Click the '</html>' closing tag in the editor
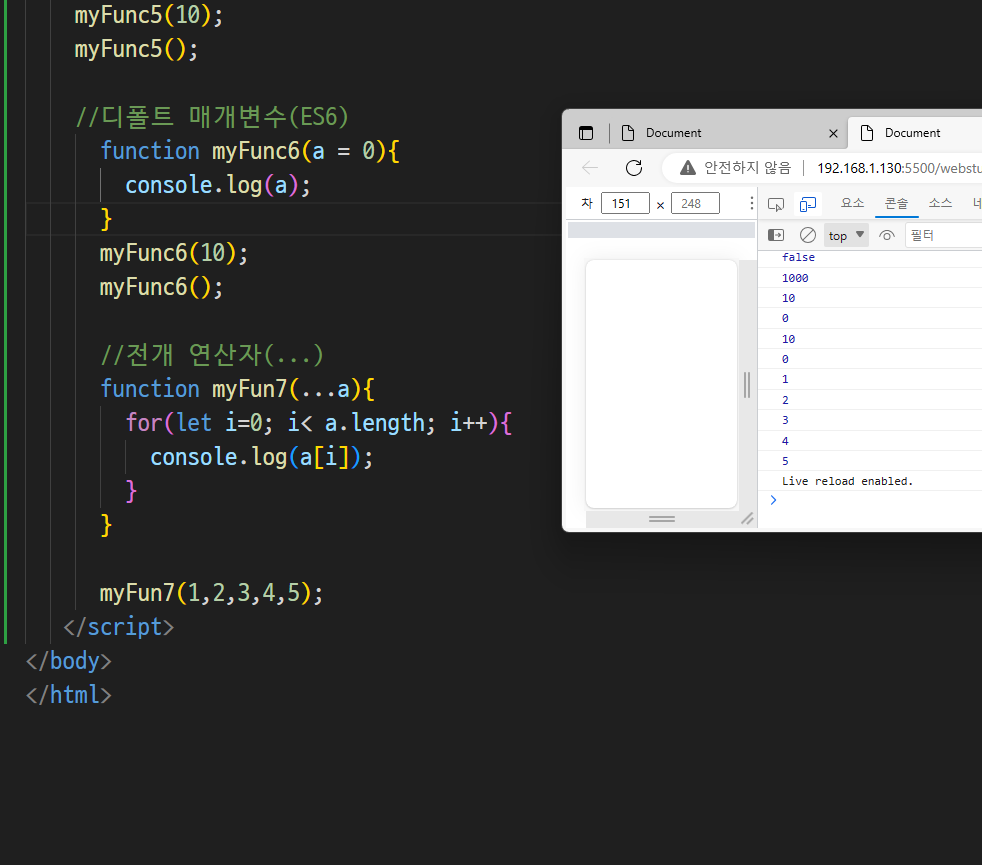The image size is (982, 865). point(68,695)
